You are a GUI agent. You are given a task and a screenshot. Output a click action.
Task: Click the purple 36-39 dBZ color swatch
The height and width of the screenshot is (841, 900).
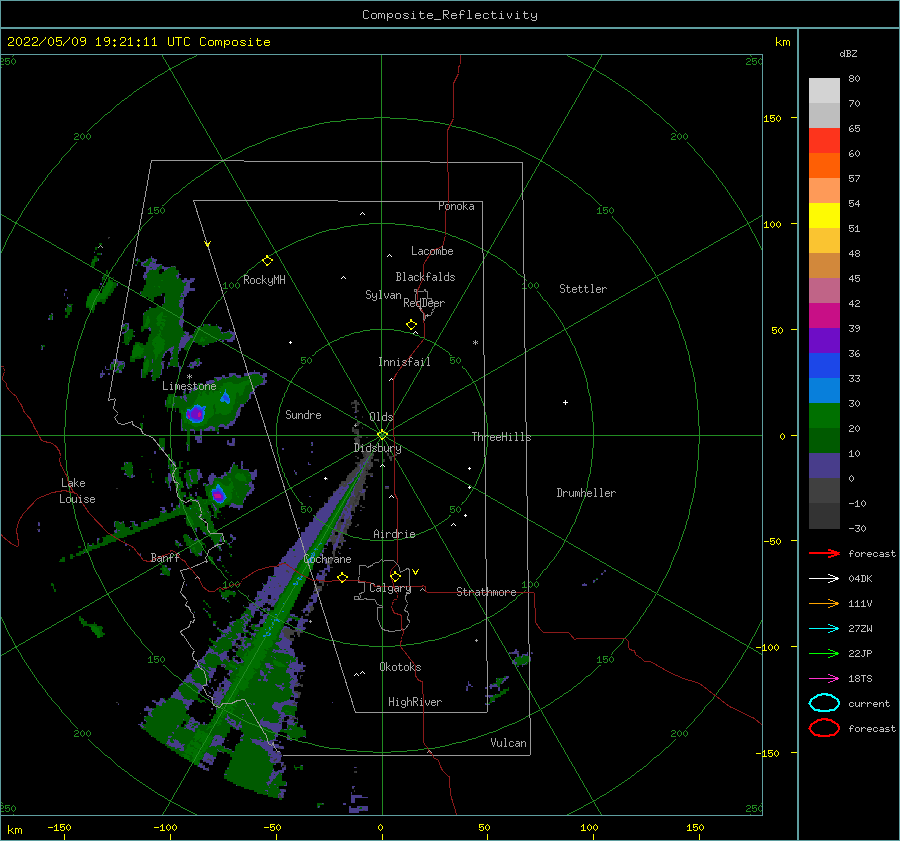(x=824, y=341)
